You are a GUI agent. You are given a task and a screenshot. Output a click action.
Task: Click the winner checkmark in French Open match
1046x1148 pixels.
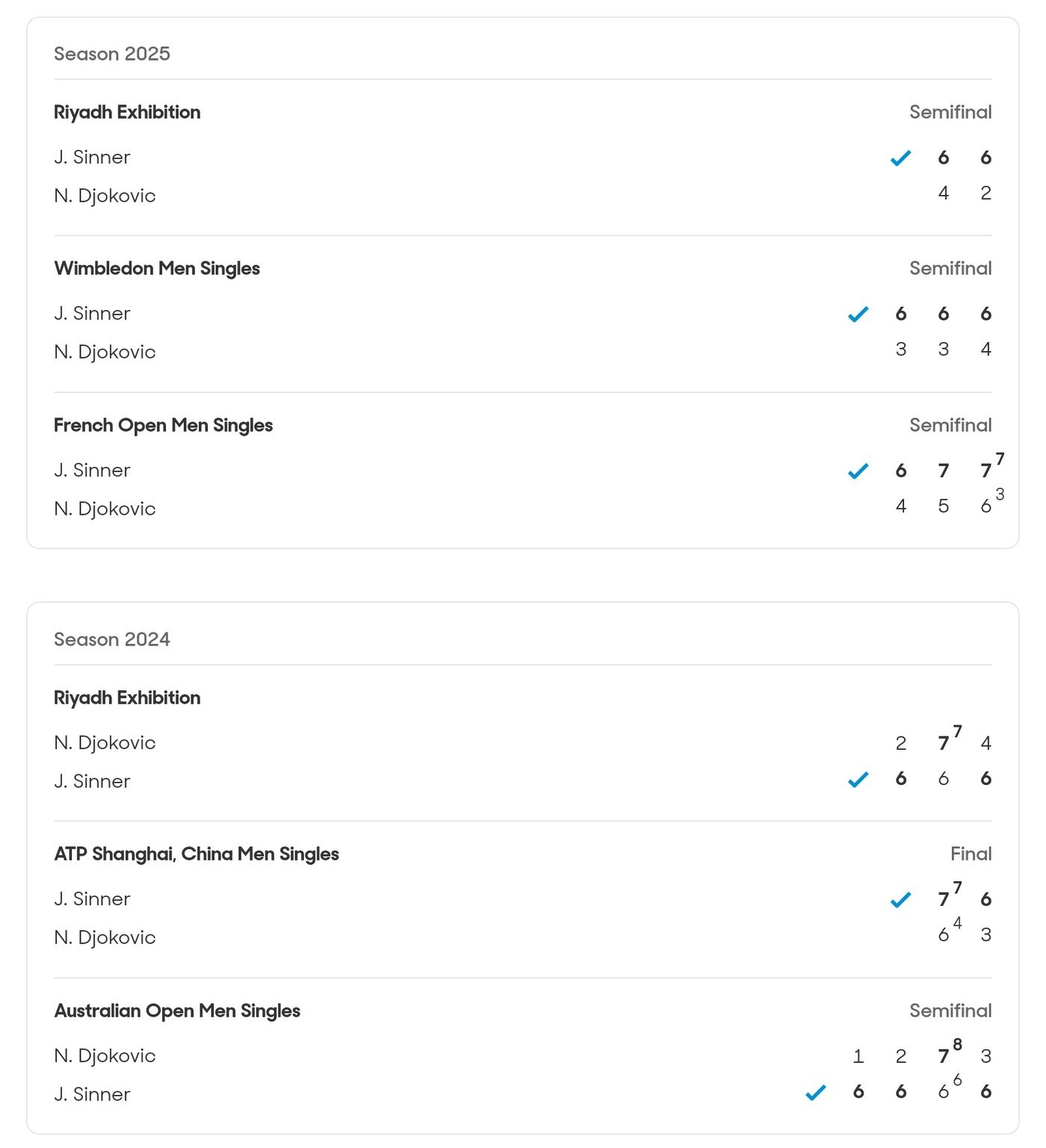(x=858, y=471)
